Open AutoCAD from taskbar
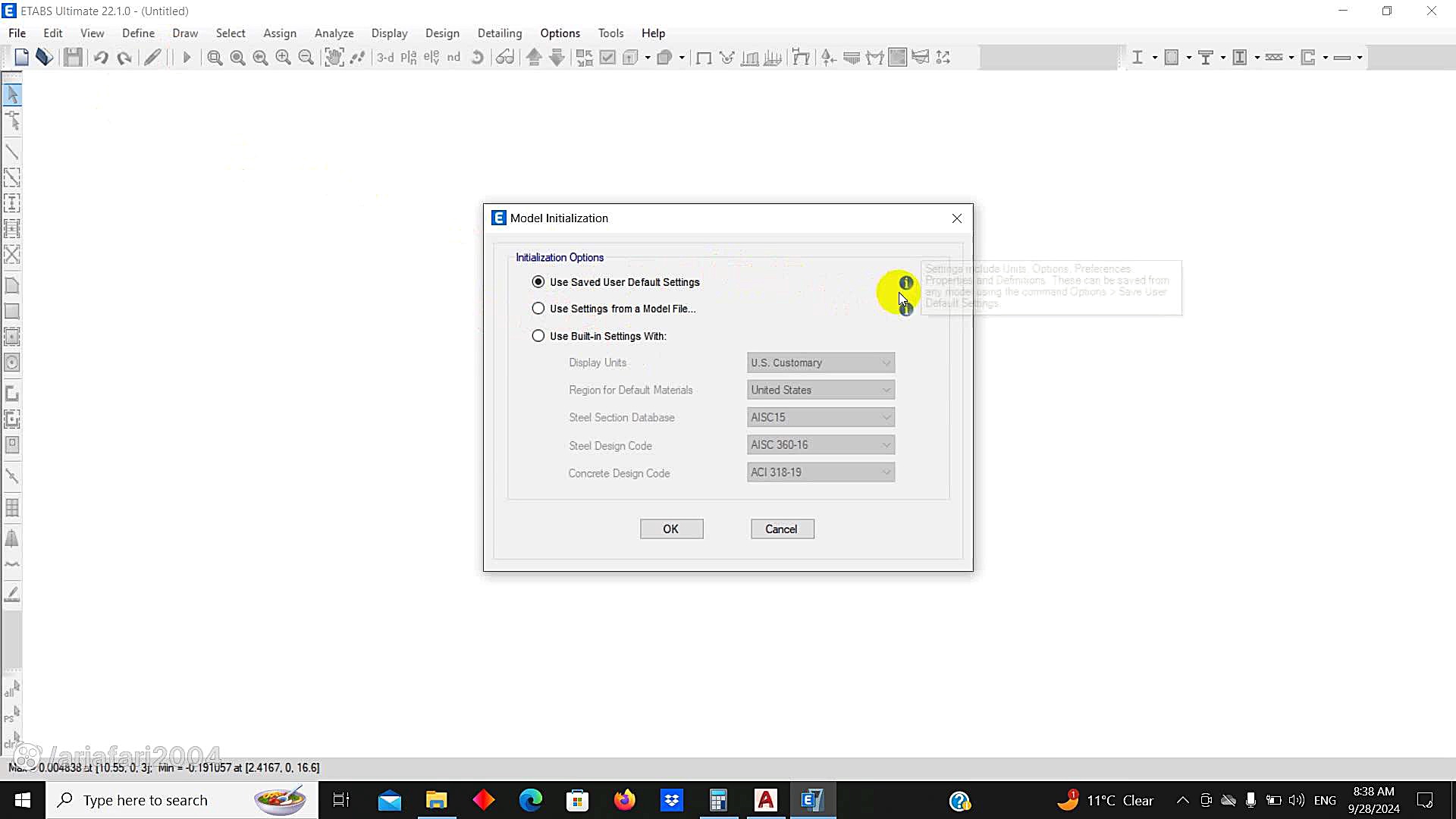Image resolution: width=1456 pixels, height=819 pixels. (766, 800)
